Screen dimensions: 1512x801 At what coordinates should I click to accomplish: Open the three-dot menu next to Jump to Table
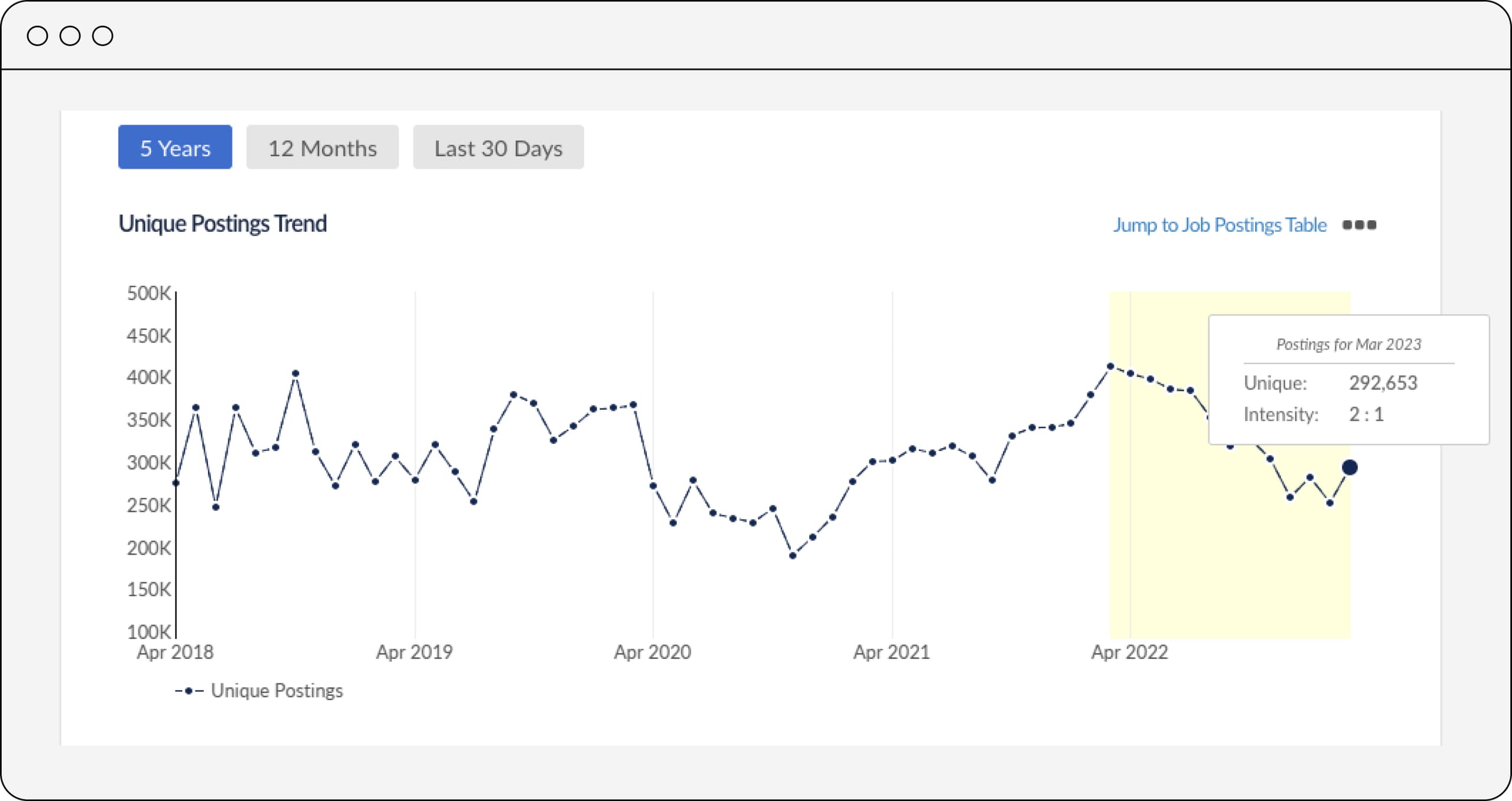(x=1363, y=225)
